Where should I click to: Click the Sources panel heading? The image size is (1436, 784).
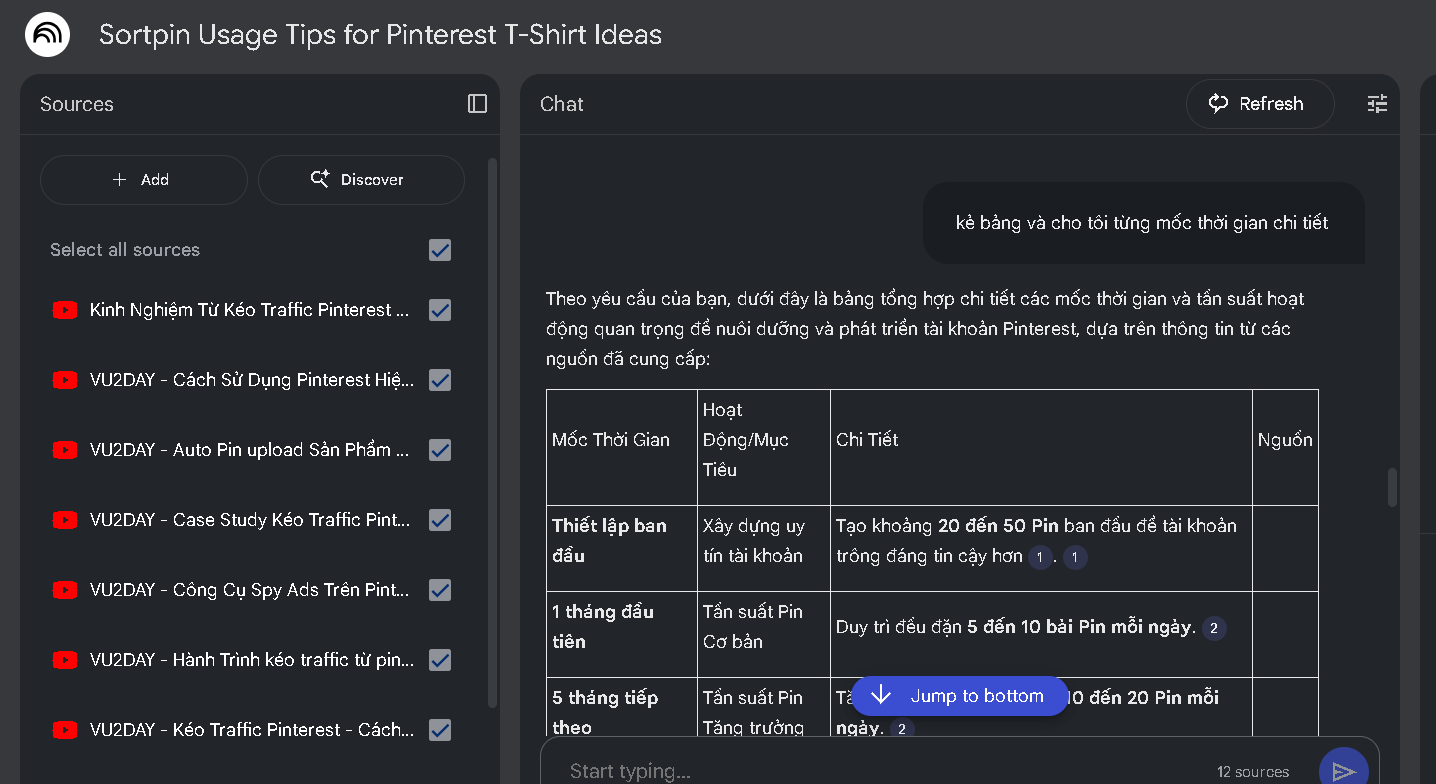click(77, 104)
